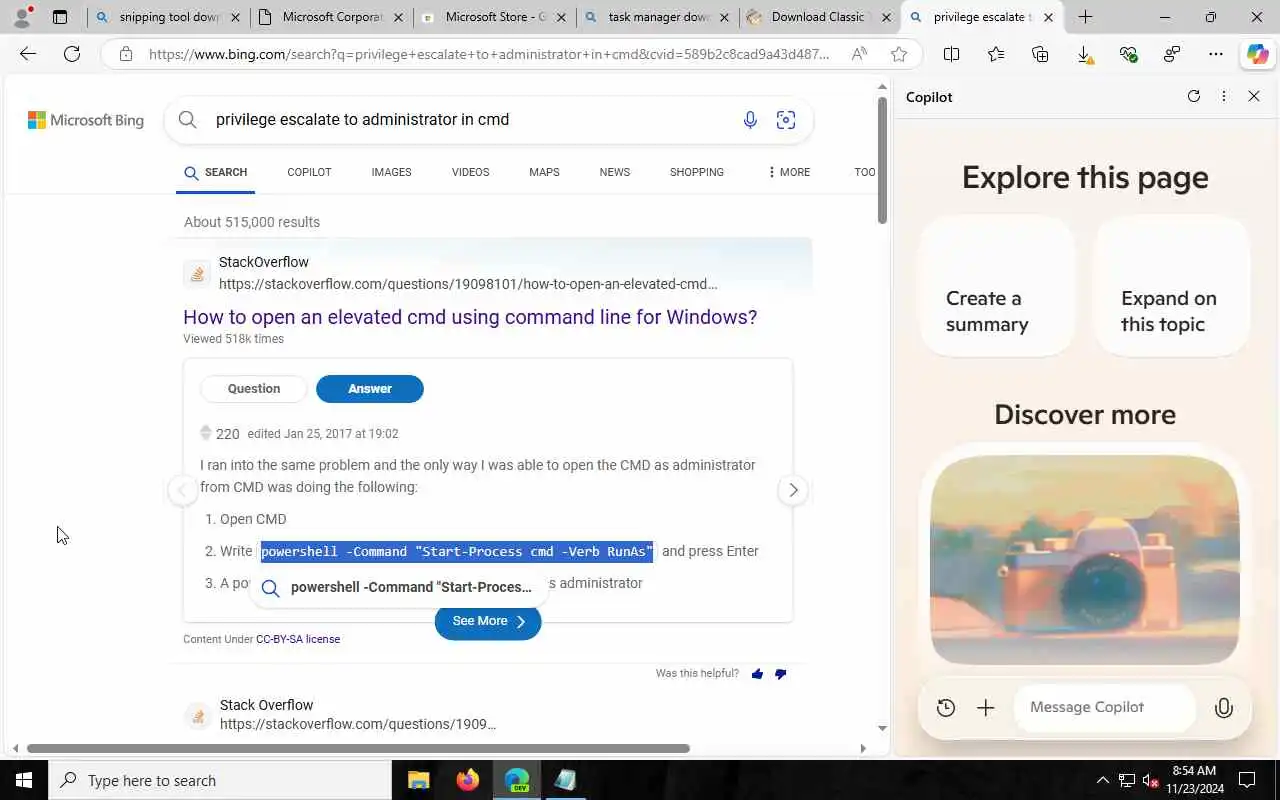Open the Favorites list icon
The image size is (1280, 800).
(x=995, y=54)
